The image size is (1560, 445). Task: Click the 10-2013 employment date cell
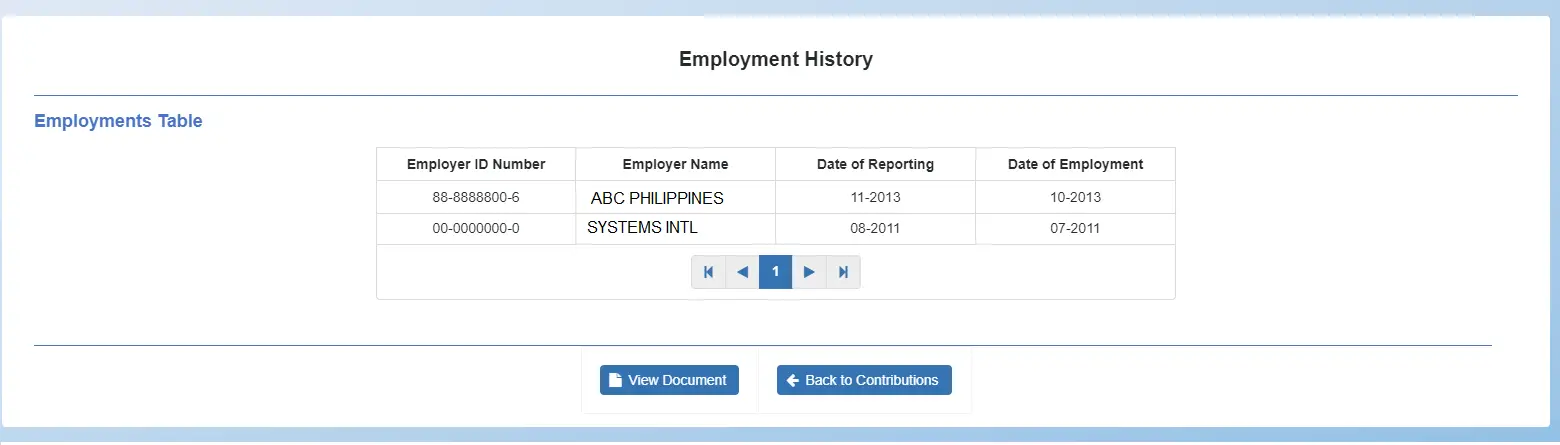(x=1075, y=198)
